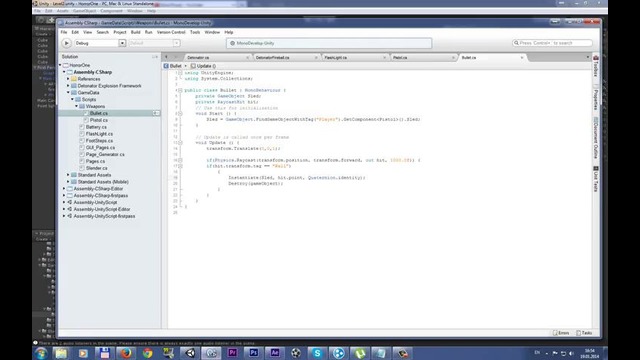Viewport: 640px width, 360px height.
Task: Close the Detonator.cs tab
Action: click(x=247, y=58)
